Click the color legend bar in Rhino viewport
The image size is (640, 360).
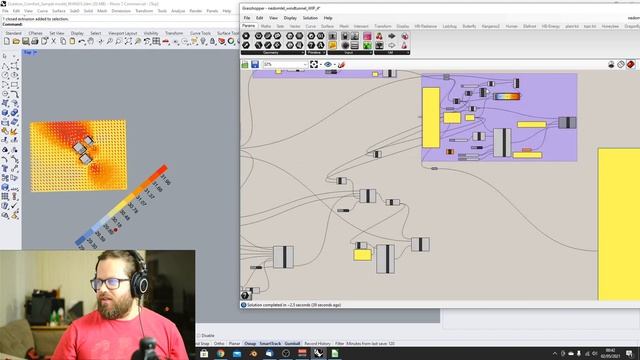coord(122,206)
